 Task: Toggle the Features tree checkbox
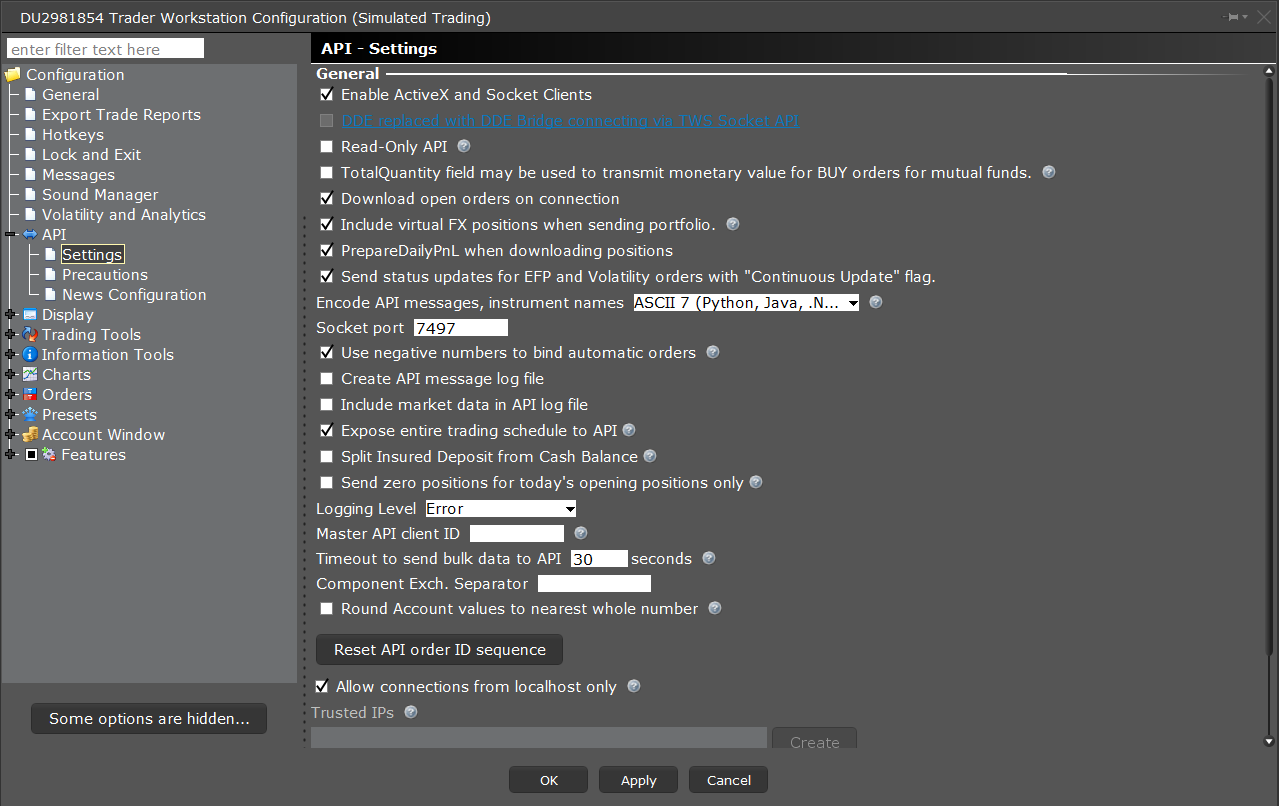31,455
